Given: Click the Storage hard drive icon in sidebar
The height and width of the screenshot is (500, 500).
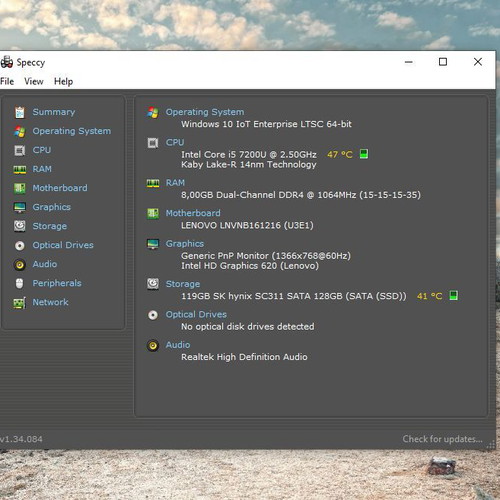Looking at the screenshot, I should (x=20, y=226).
